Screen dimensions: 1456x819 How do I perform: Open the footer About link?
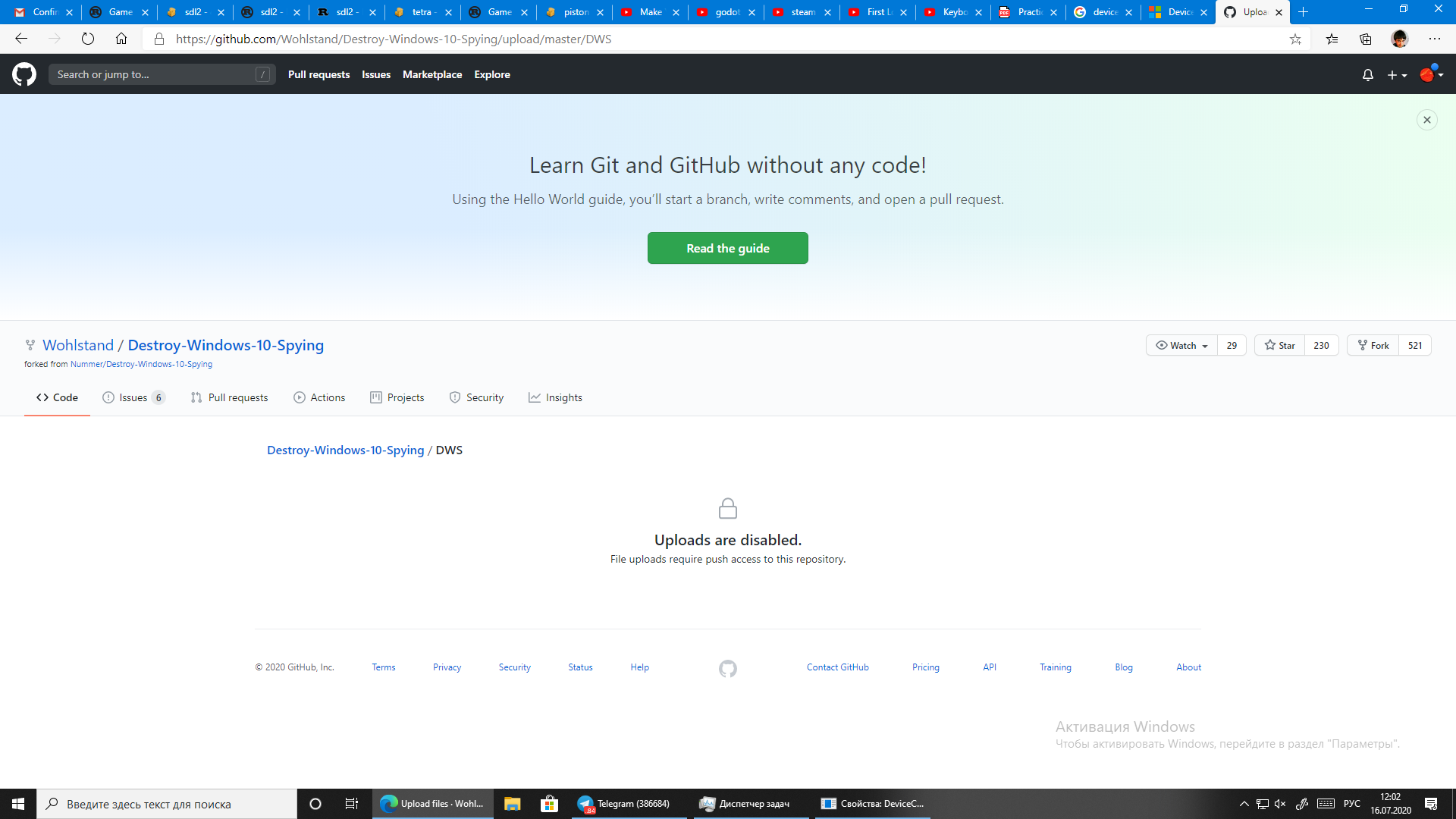tap(1189, 667)
